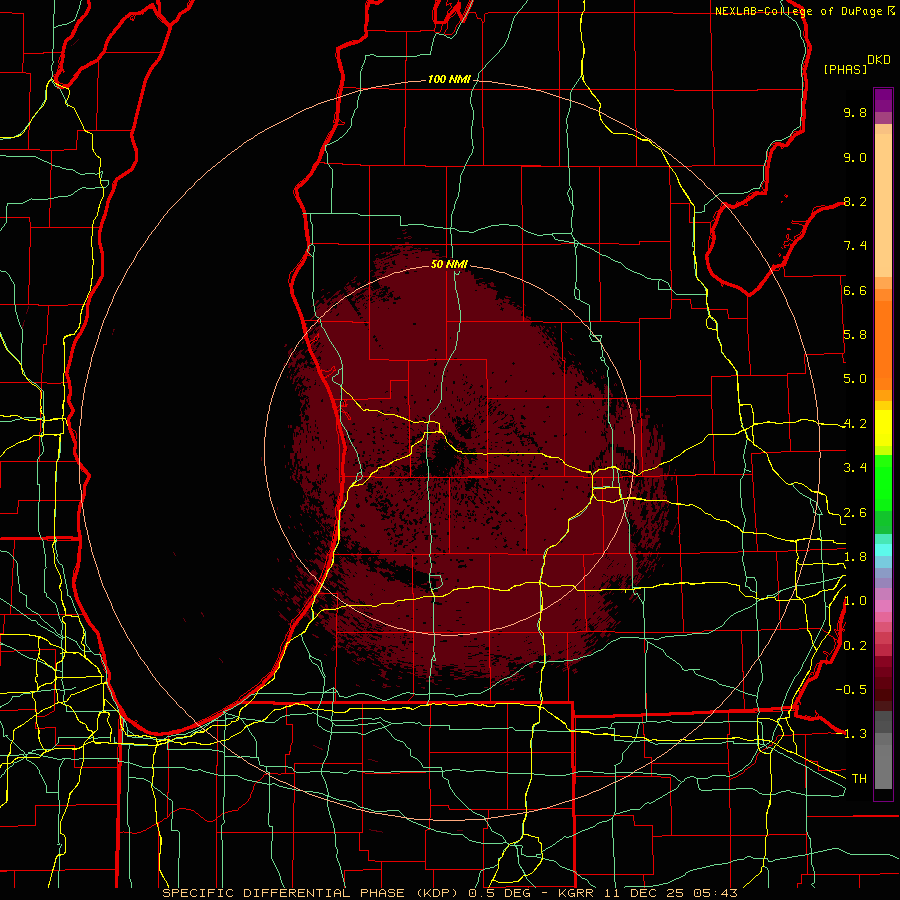
Task: Click the 100 NMI range ring label
Action: coord(449,79)
